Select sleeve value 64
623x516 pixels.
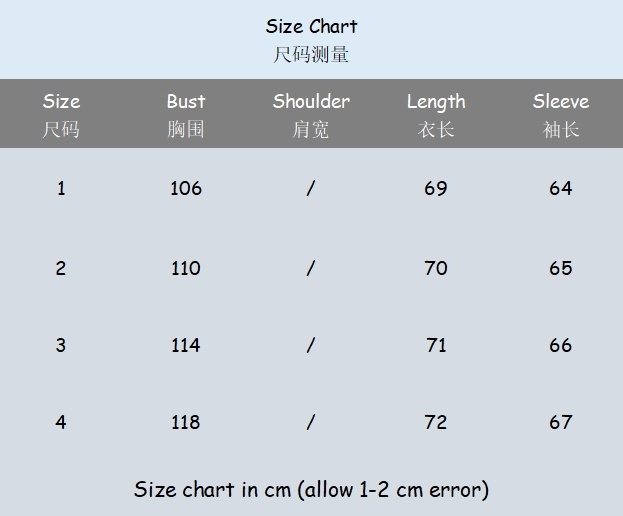tap(560, 188)
